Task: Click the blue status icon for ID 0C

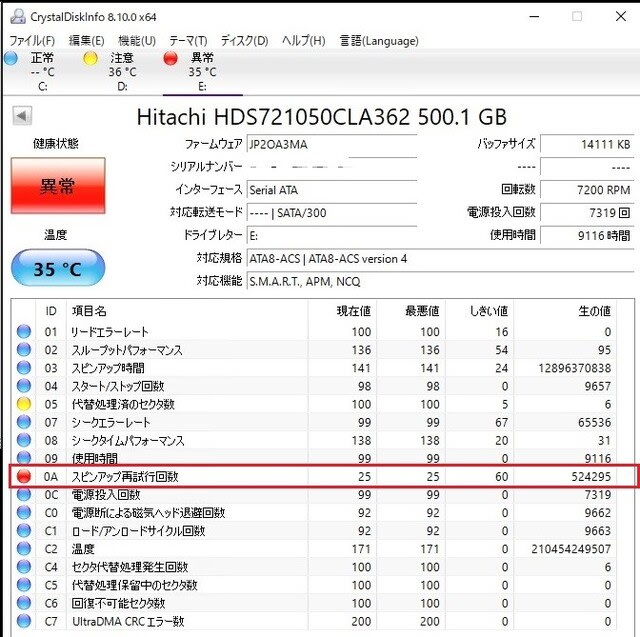Action: [24, 494]
